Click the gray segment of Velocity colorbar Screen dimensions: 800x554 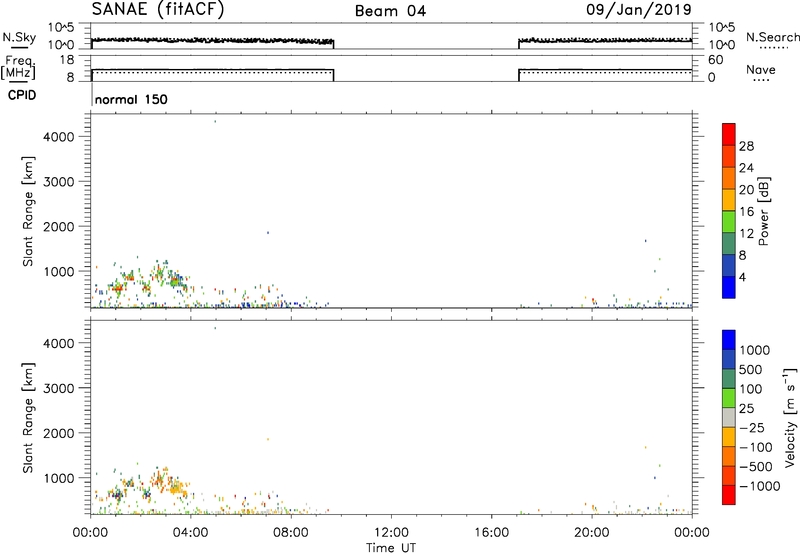pos(729,417)
